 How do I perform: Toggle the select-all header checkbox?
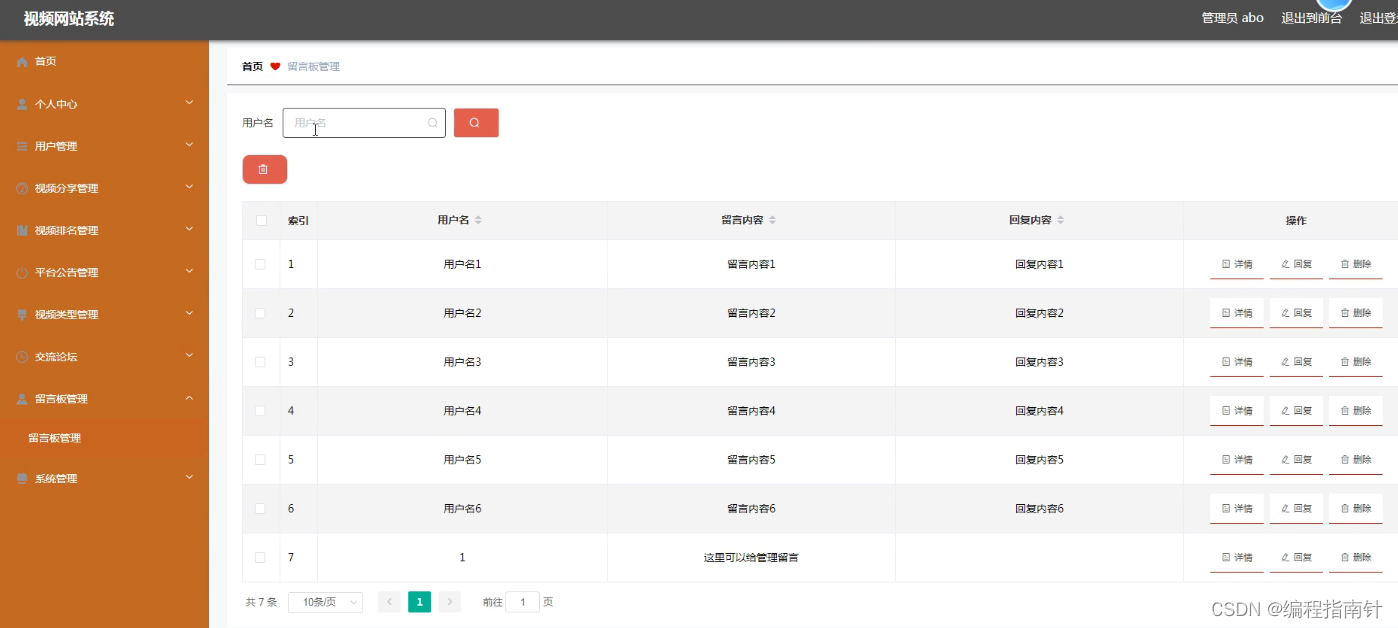261,220
